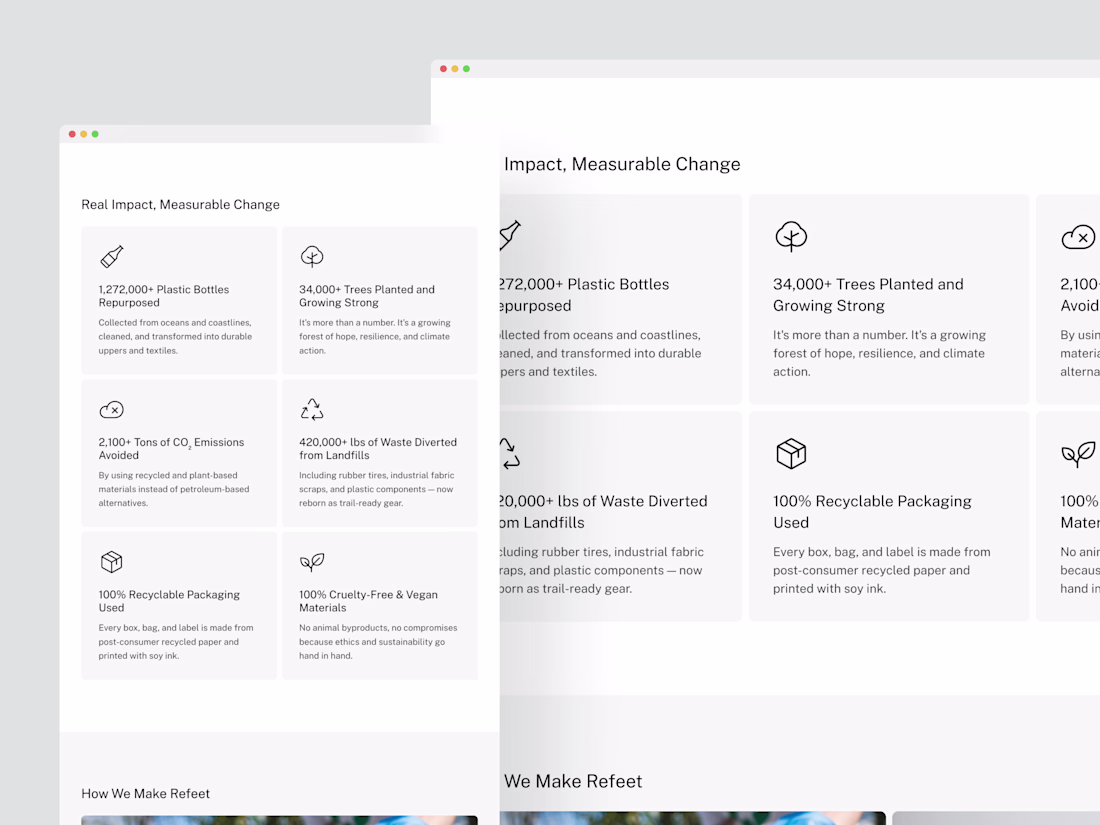This screenshot has width=1100, height=825.
Task: Click '100% Recyclable Packaging Used' in back window
Action: 872,511
